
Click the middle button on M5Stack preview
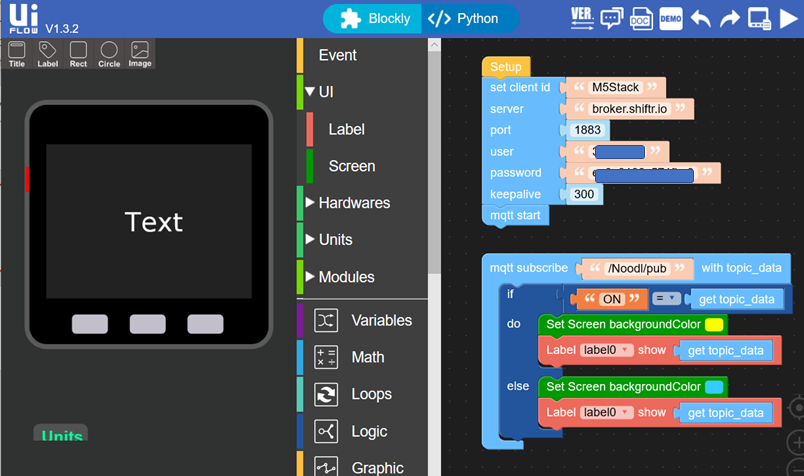[148, 324]
